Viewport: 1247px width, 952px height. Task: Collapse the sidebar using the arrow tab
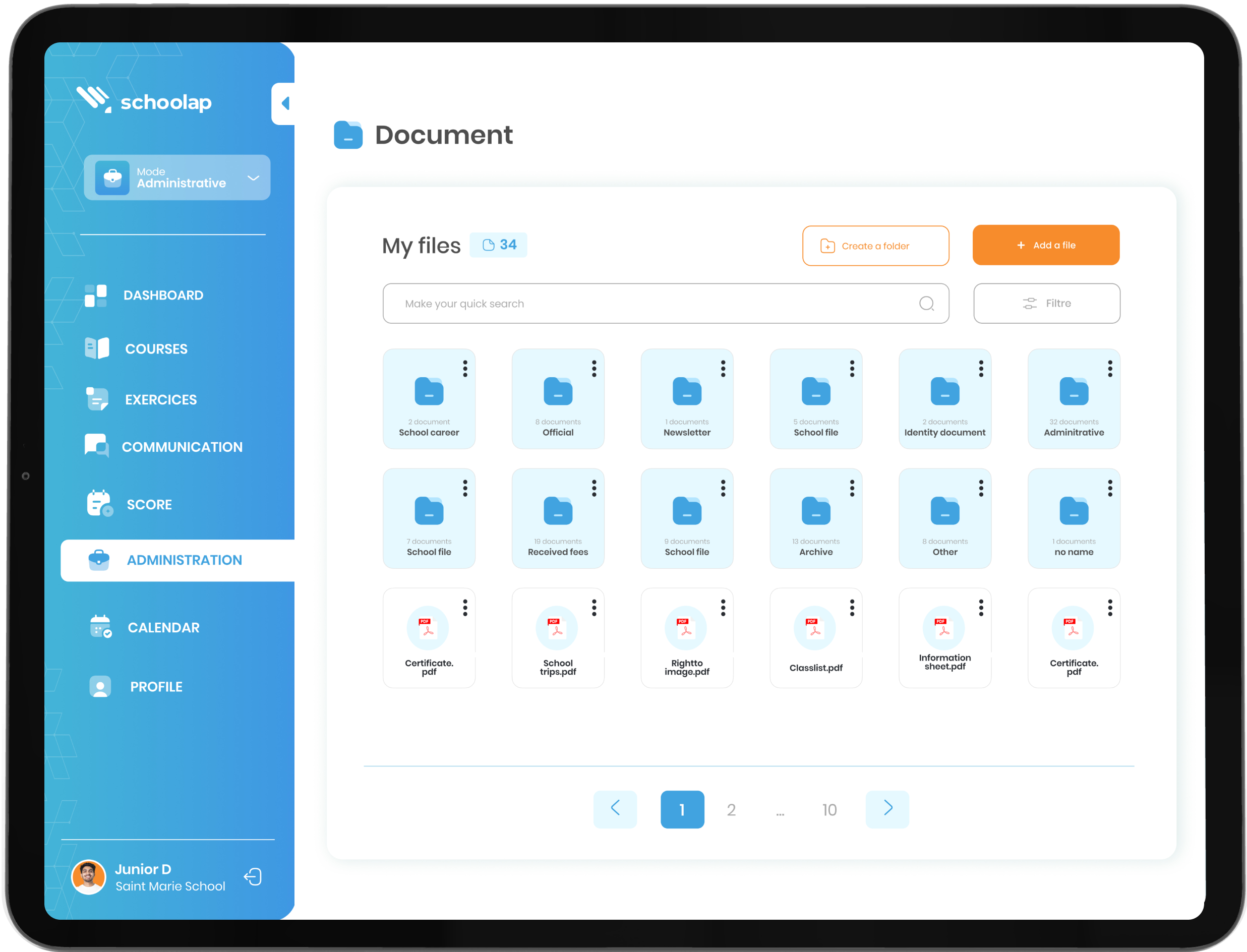[x=284, y=104]
